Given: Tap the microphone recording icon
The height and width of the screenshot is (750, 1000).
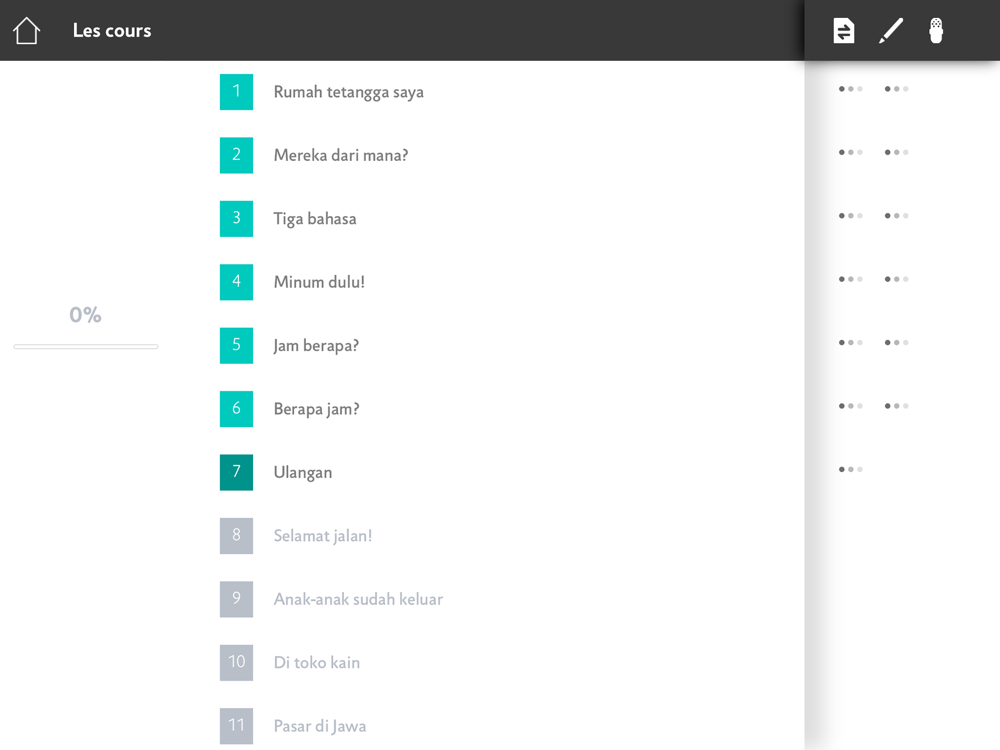Looking at the screenshot, I should tap(936, 31).
